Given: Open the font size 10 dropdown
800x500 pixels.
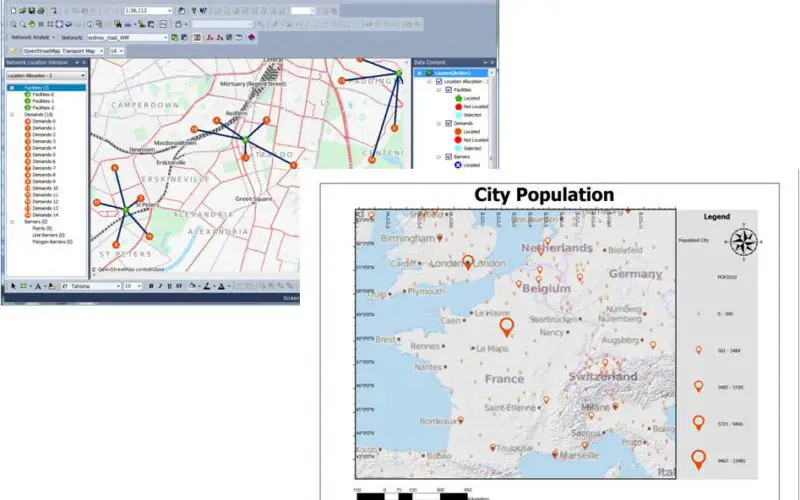Looking at the screenshot, I should [139, 286].
